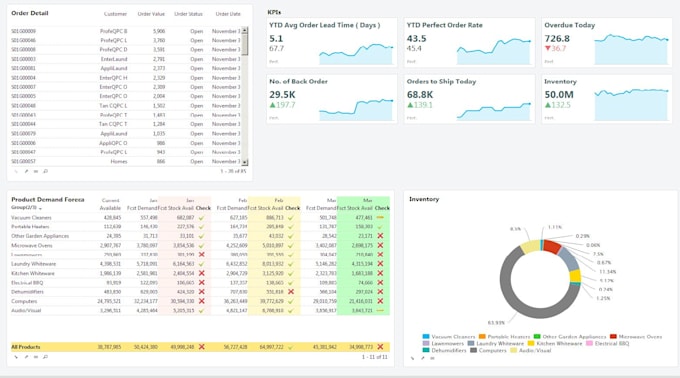This screenshot has width=680, height=378.
Task: Click 726.8 value on Overdue Today card
Action: [x=557, y=38]
